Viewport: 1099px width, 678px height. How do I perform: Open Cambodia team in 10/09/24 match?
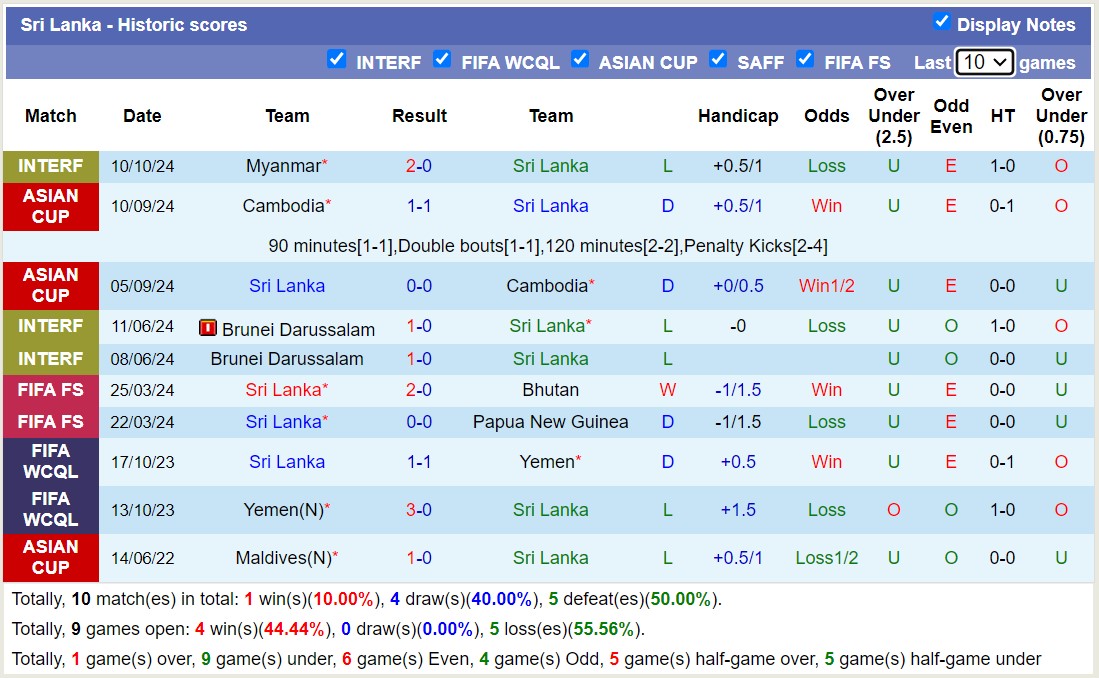click(283, 206)
